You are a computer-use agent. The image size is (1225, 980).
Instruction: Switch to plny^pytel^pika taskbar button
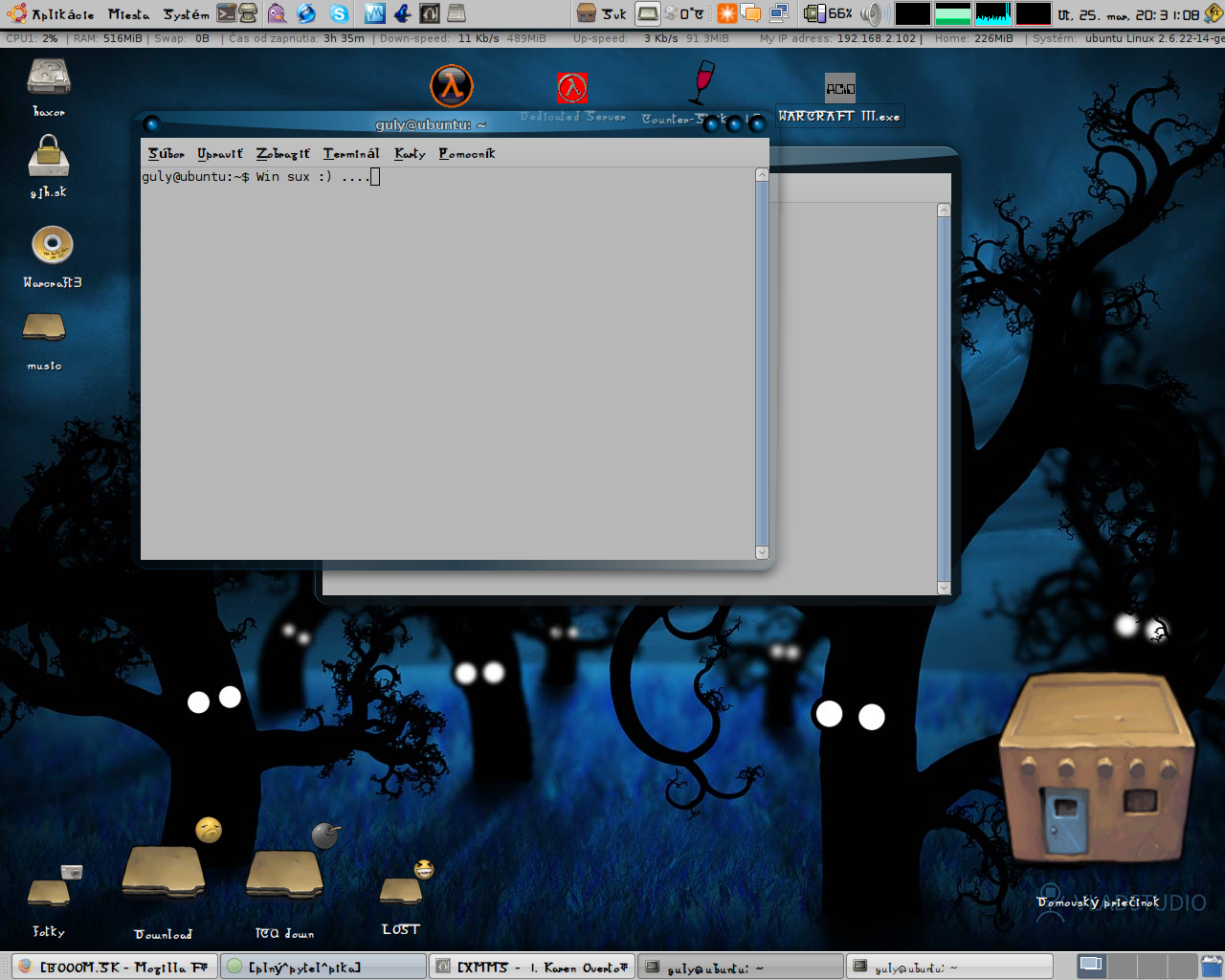coord(323,967)
